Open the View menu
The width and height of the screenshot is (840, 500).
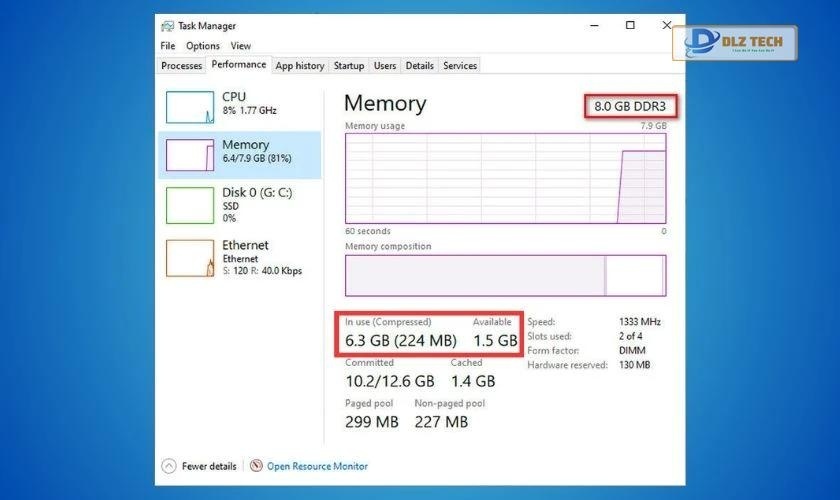pos(241,46)
